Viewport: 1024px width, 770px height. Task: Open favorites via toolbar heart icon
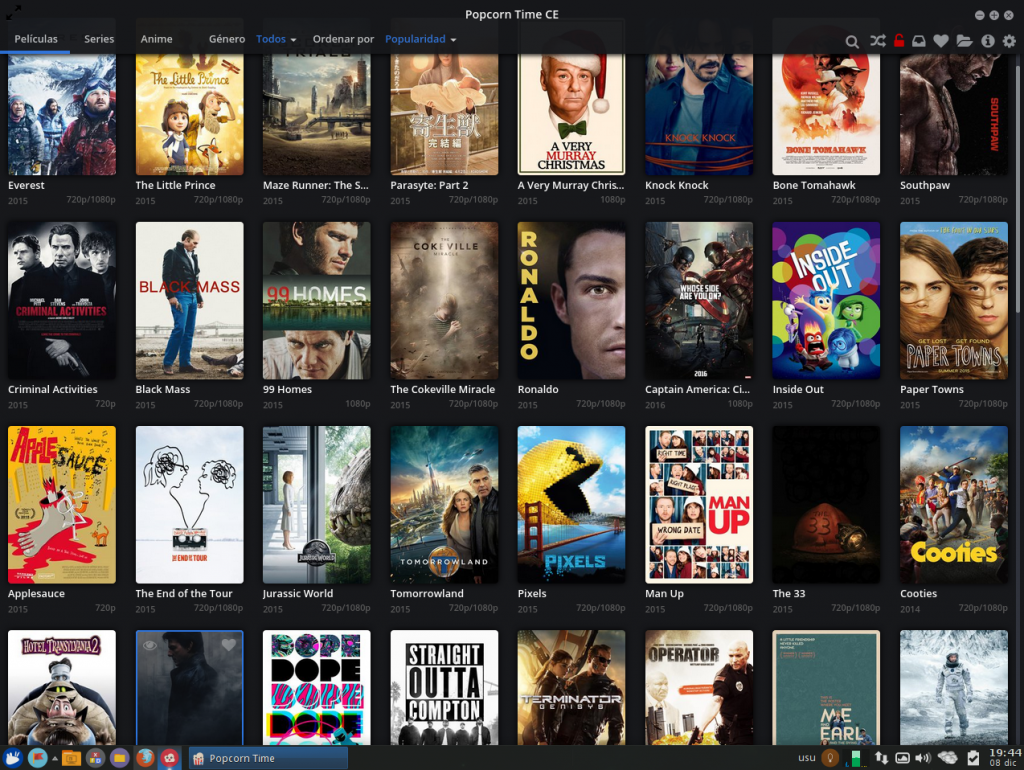(940, 41)
